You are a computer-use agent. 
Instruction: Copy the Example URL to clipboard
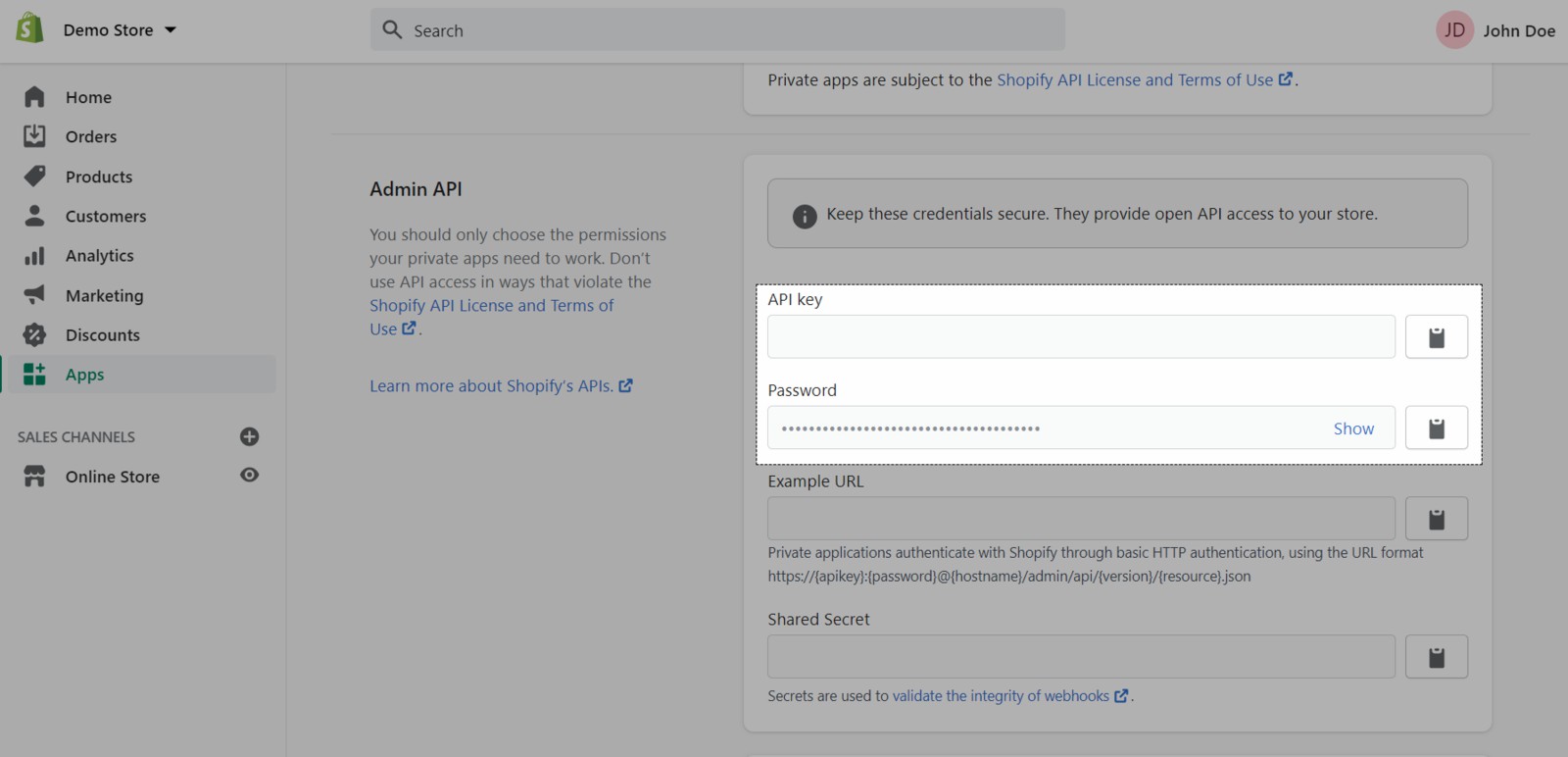click(x=1437, y=518)
